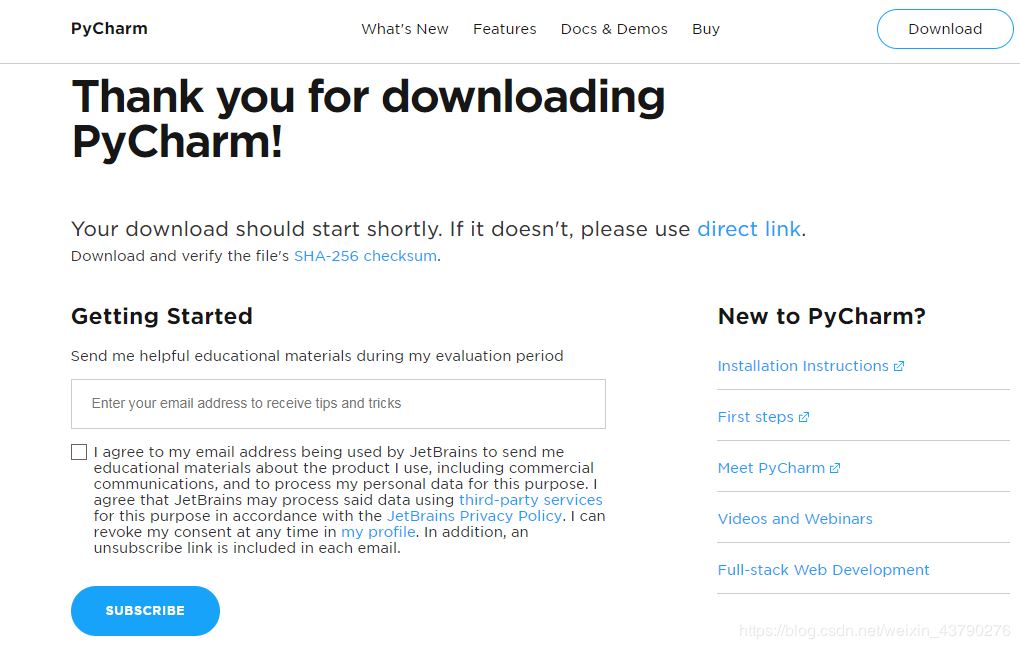Open the SHA-256 checksum link
The width and height of the screenshot is (1020, 649).
[x=365, y=256]
